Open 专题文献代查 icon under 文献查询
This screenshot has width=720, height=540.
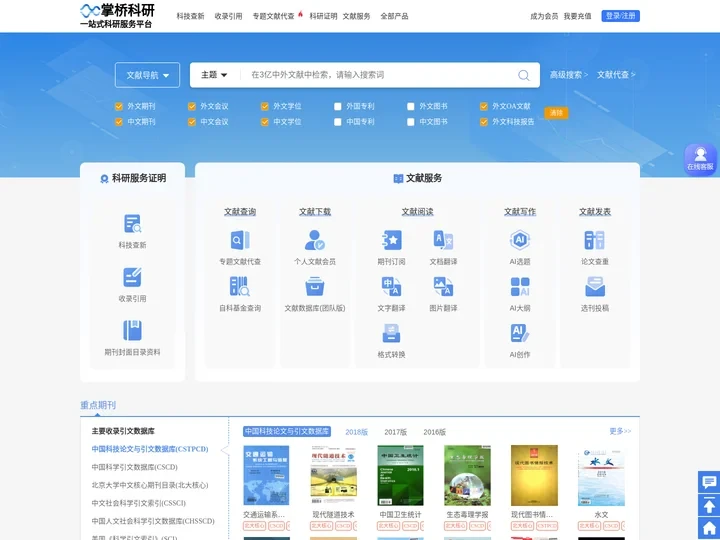click(240, 240)
